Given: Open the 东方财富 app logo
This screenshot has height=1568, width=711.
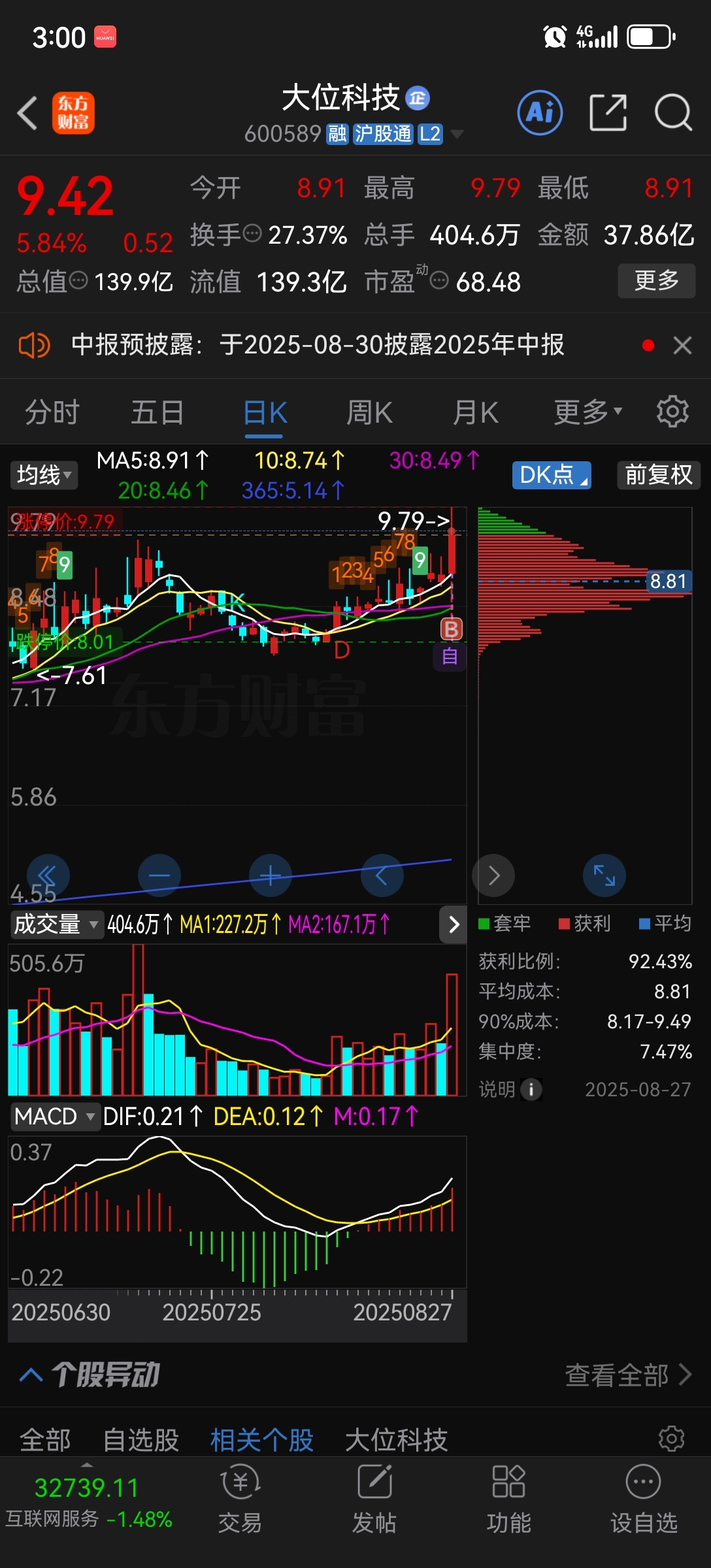Looking at the screenshot, I should (73, 113).
